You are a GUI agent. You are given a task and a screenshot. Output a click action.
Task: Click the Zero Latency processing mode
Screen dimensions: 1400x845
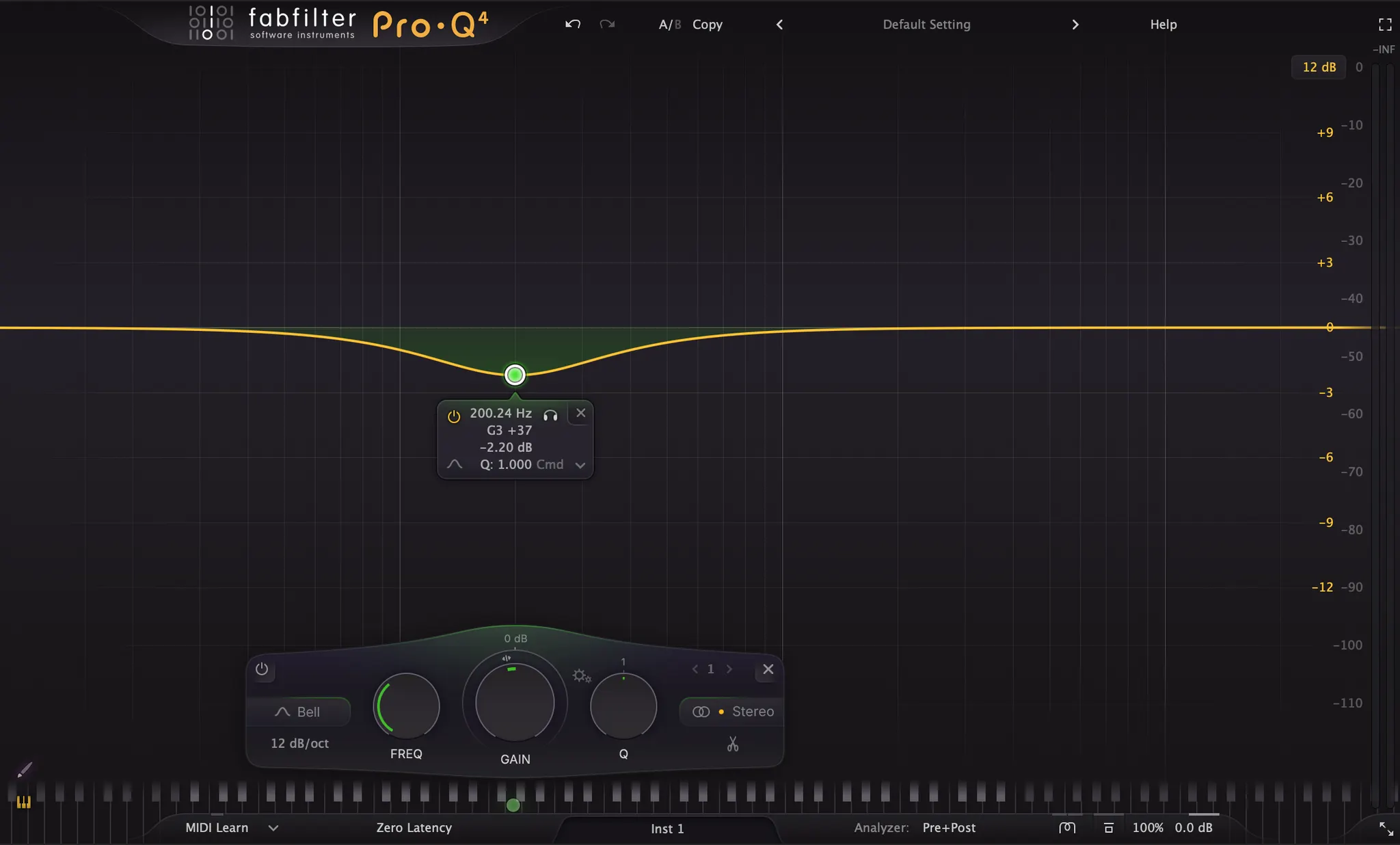[414, 828]
